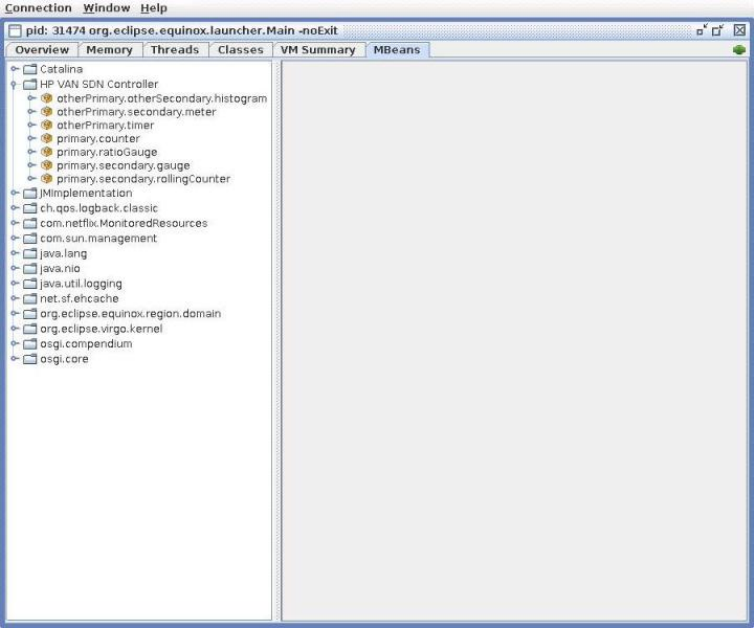Image resolution: width=754 pixels, height=628 pixels.
Task: Select the org.eclipse.equinox.region.domain label
Action: point(130,314)
